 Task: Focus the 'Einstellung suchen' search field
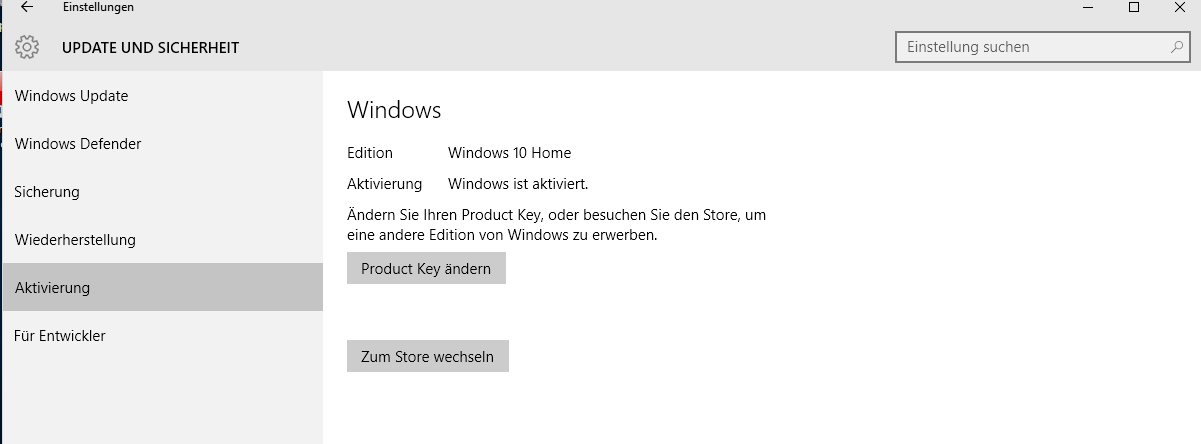(x=1043, y=47)
